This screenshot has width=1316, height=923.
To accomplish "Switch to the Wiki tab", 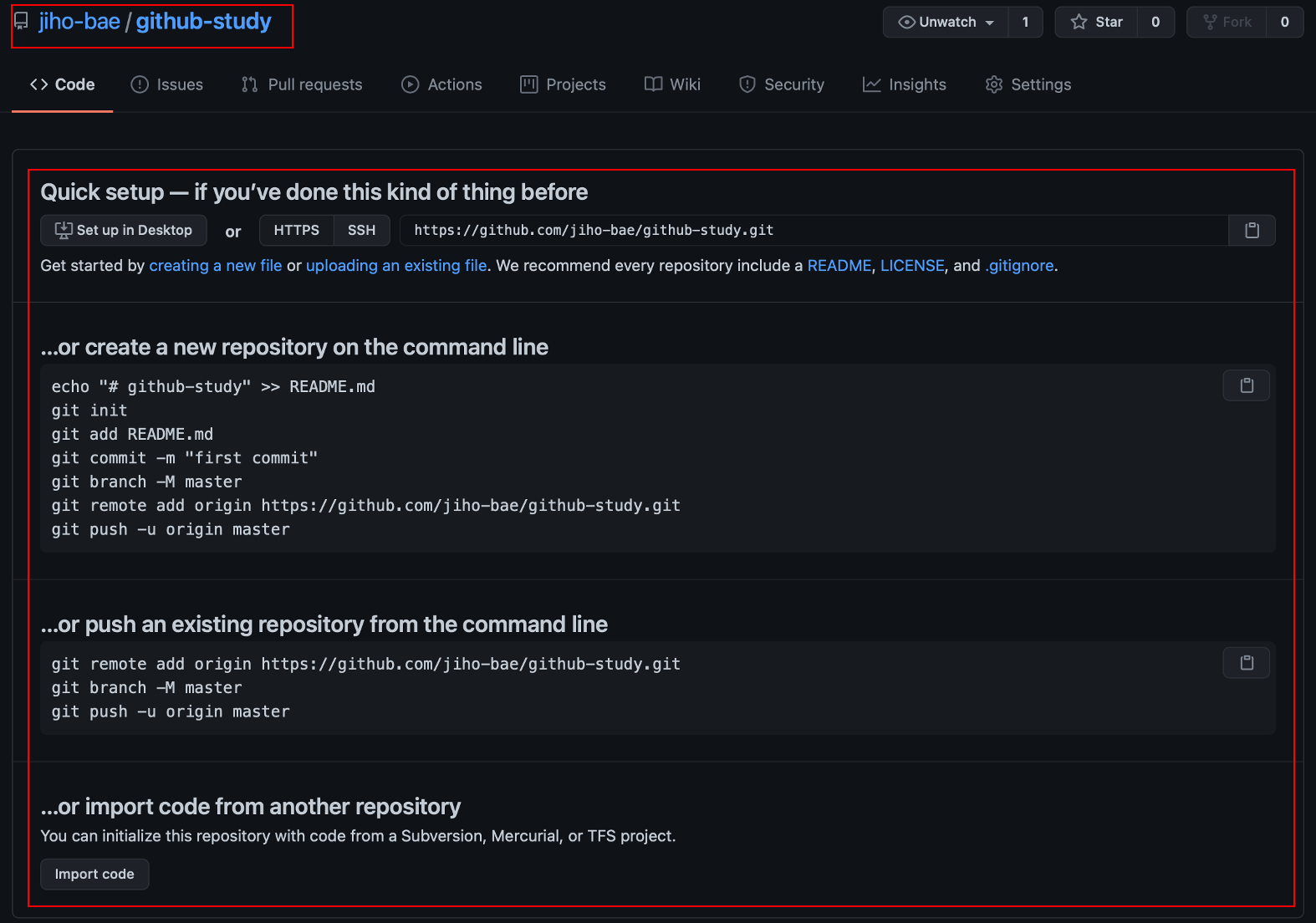I will click(x=672, y=84).
